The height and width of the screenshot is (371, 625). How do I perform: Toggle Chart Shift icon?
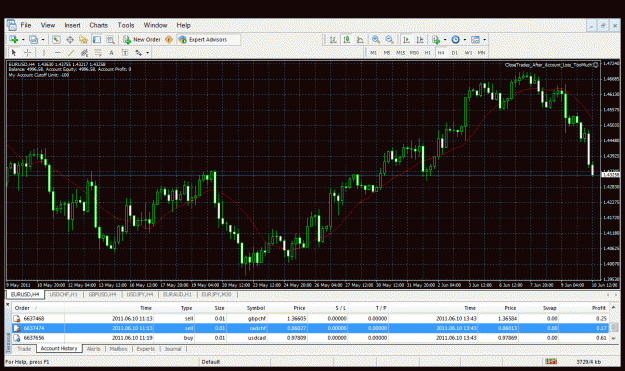pyautogui.click(x=420, y=39)
